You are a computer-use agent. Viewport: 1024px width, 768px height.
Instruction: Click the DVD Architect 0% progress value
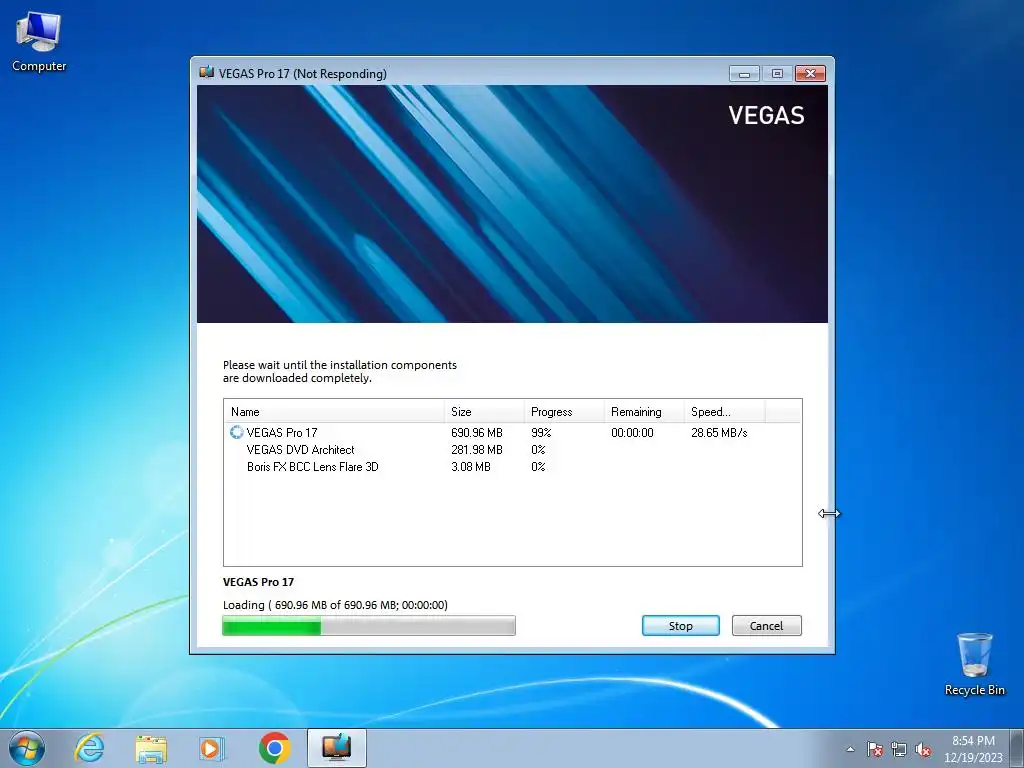(x=538, y=449)
